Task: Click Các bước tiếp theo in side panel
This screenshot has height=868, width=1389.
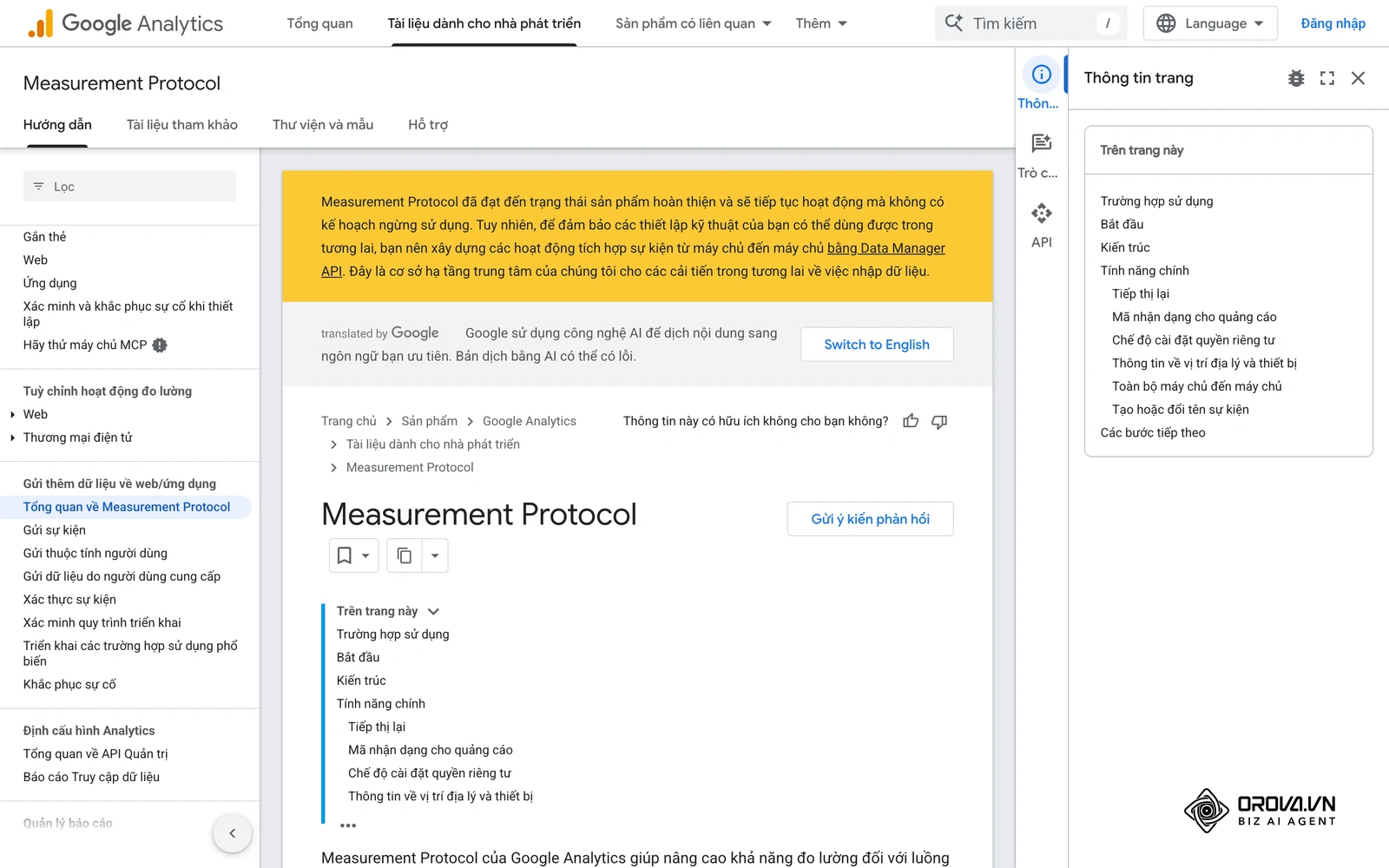Action: tap(1153, 433)
